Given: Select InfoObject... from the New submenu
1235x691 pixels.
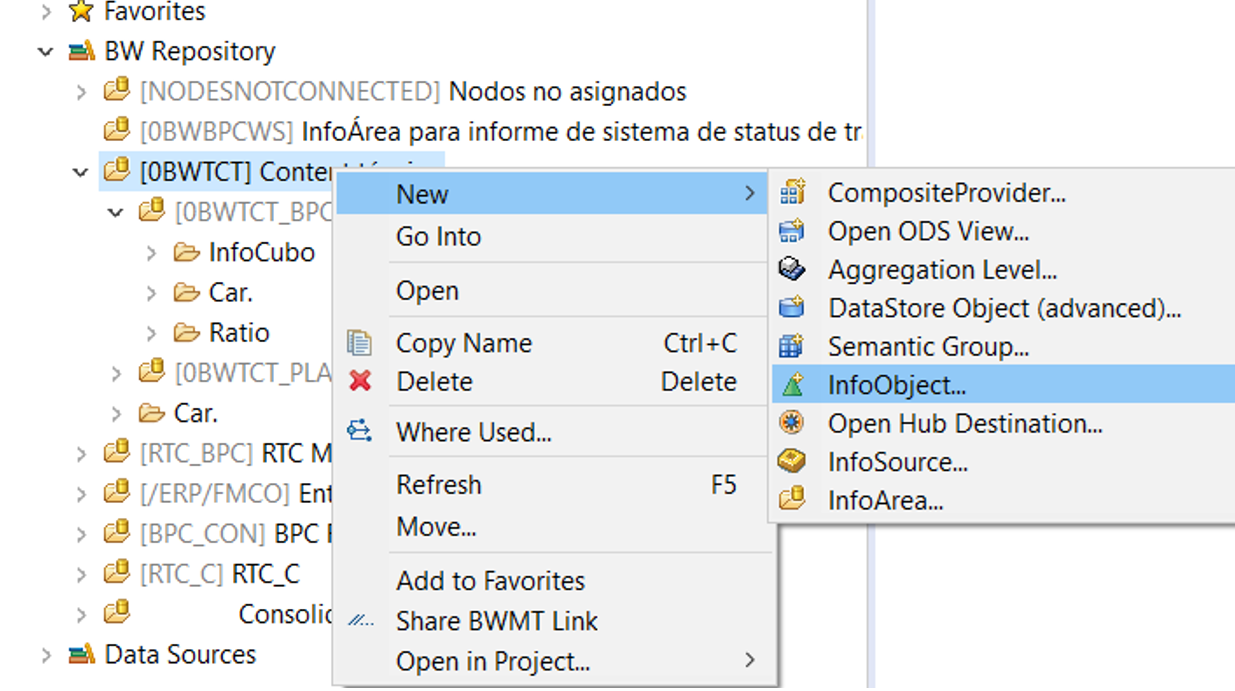Looking at the screenshot, I should point(896,385).
